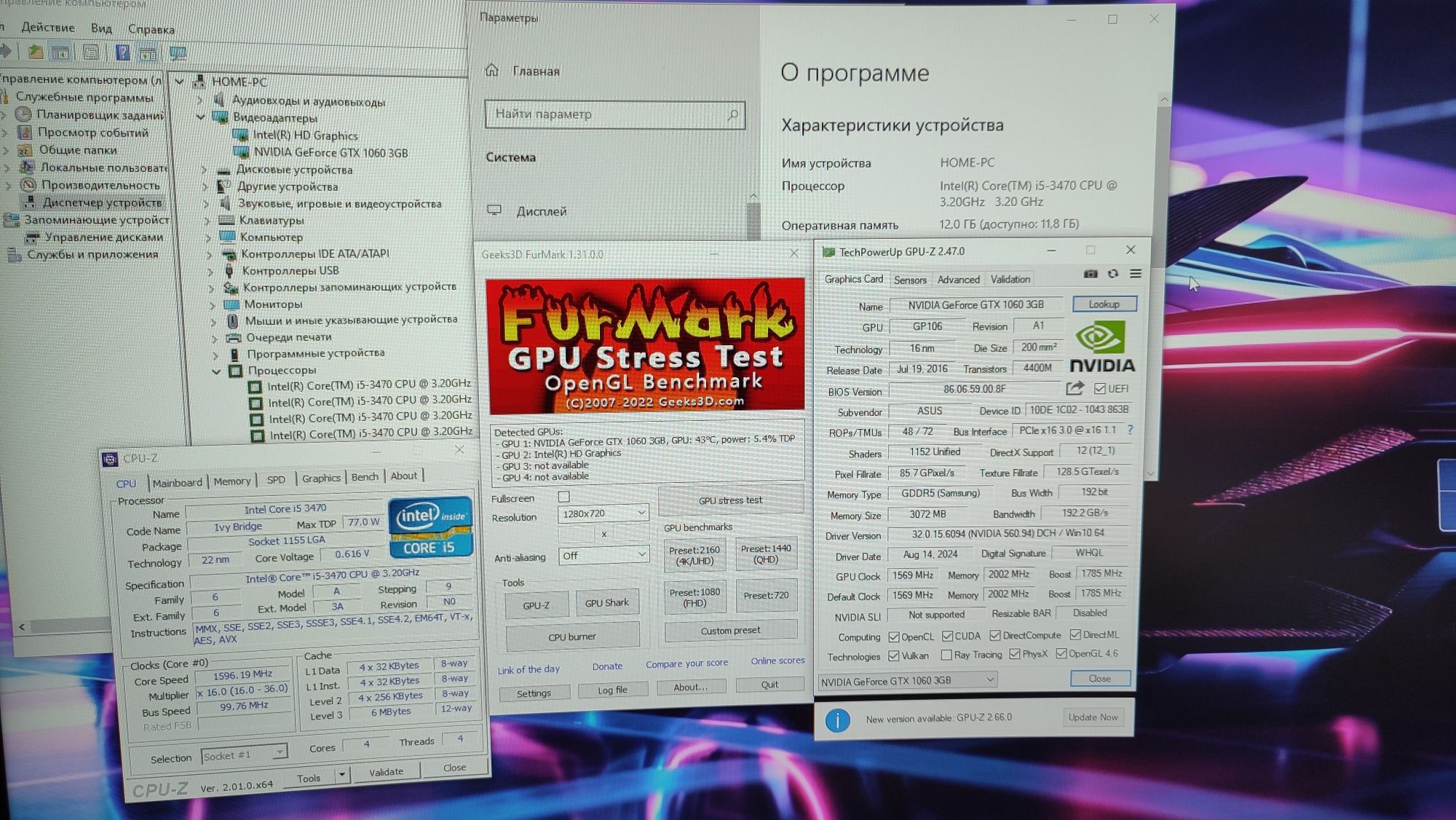Image resolution: width=1456 pixels, height=820 pixels.
Task: Click the NVIDIA GeForce GTX 1060 adapter icon
Action: point(241,152)
